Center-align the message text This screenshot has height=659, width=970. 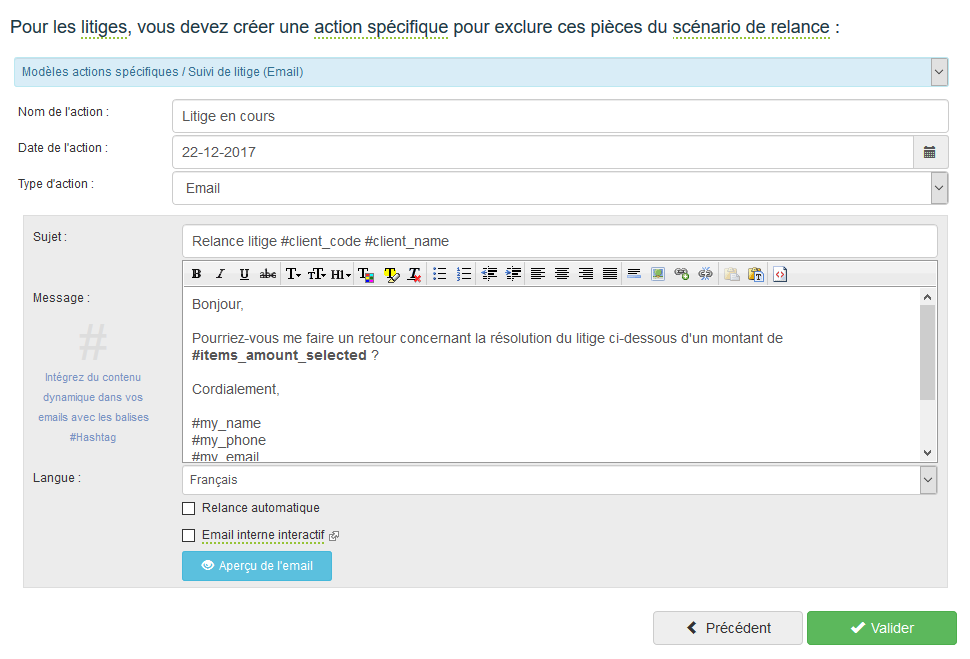pyautogui.click(x=562, y=274)
